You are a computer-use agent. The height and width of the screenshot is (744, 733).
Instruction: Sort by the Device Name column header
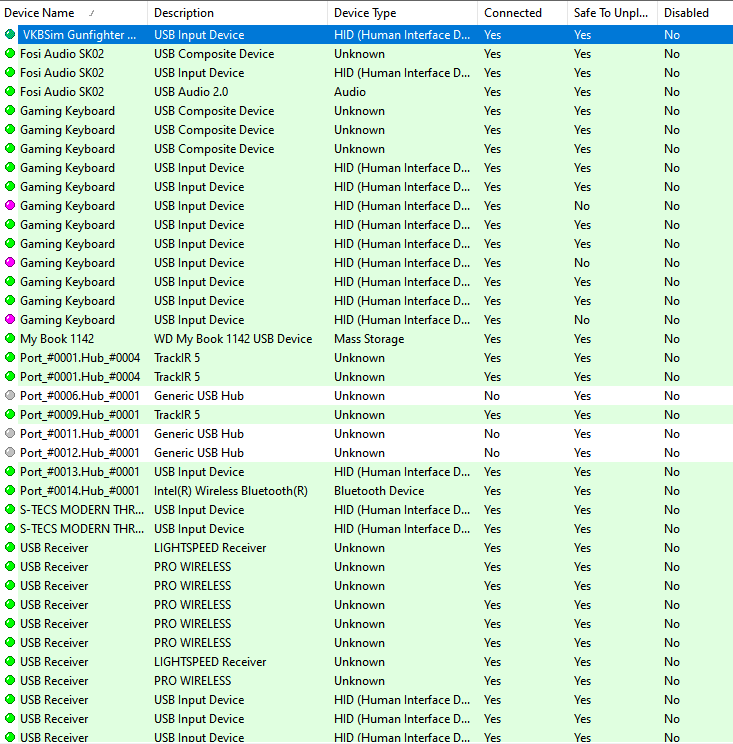(74, 13)
